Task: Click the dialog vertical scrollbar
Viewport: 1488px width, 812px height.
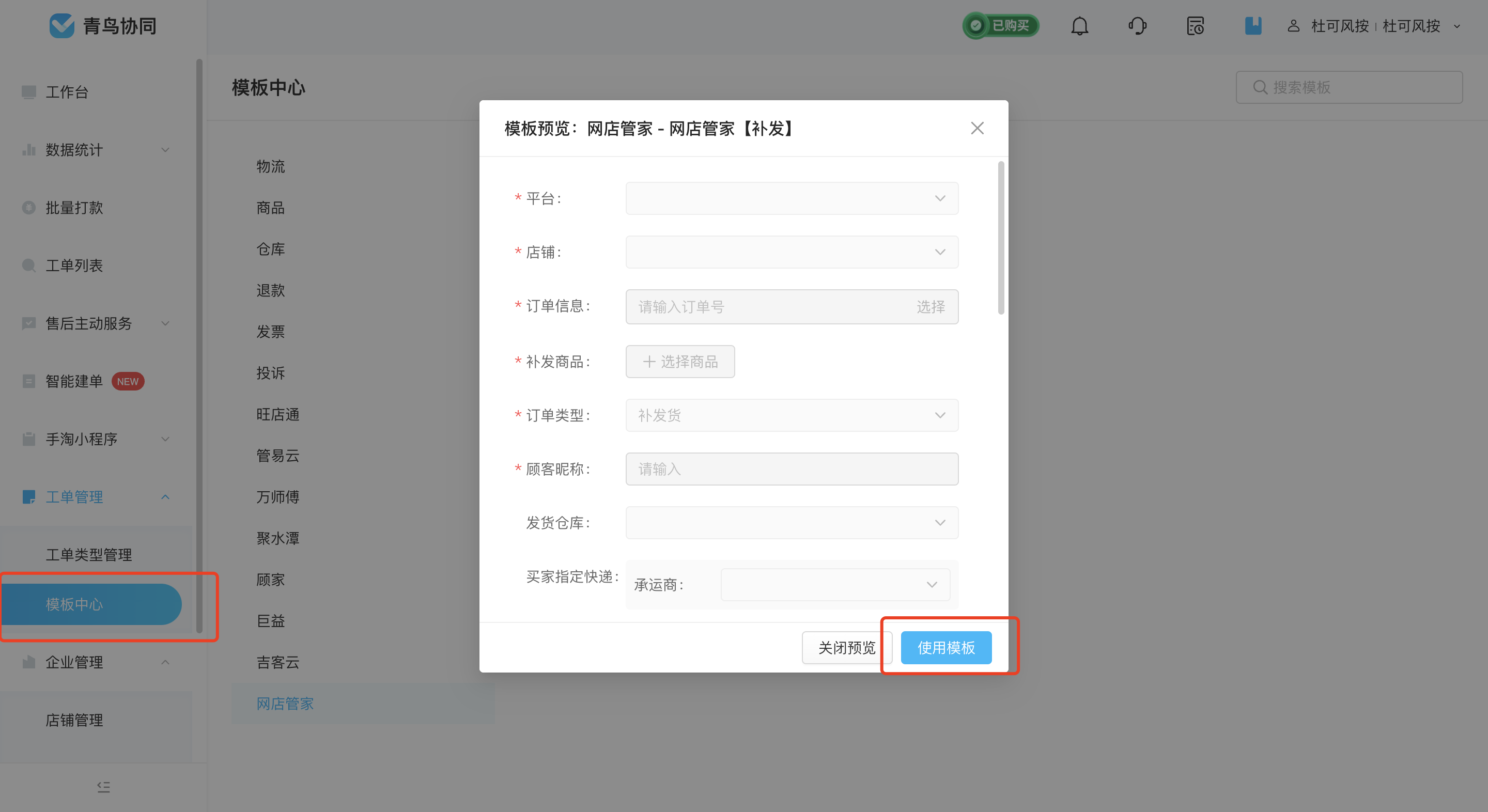Action: click(1001, 238)
